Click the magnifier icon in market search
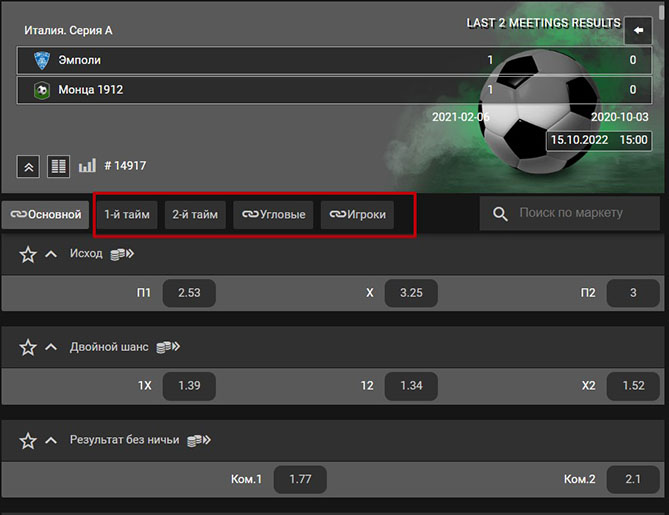The height and width of the screenshot is (515, 669). (500, 214)
